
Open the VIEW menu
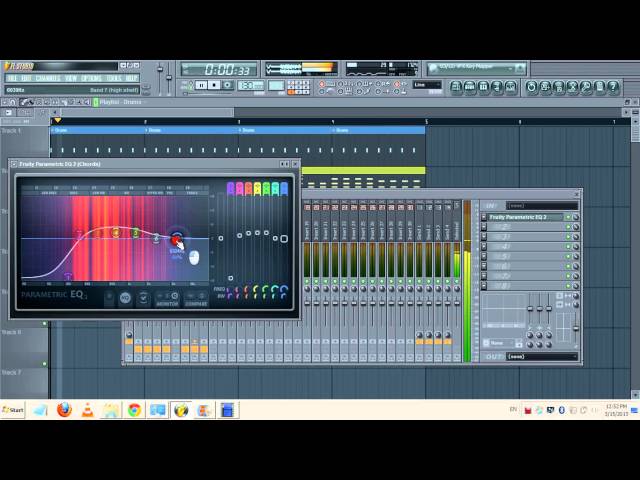click(71, 78)
